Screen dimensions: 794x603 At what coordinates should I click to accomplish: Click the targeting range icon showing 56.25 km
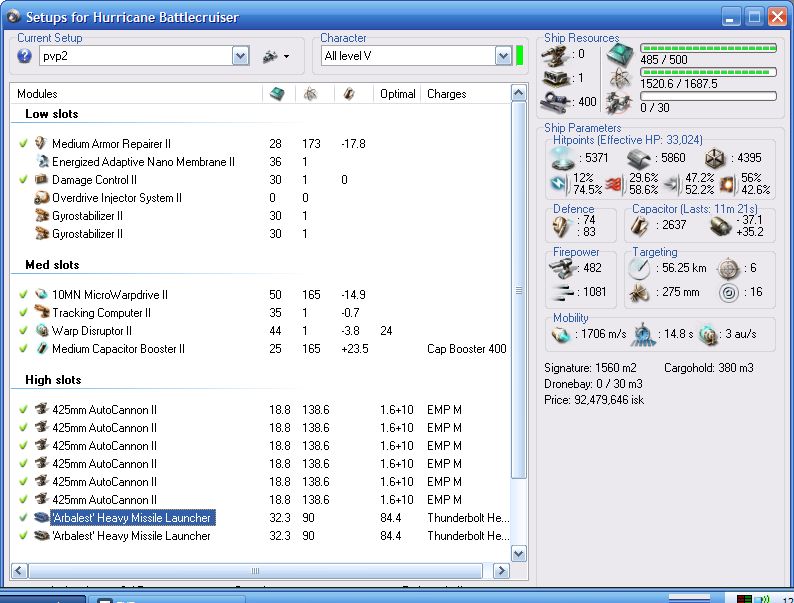pos(639,268)
